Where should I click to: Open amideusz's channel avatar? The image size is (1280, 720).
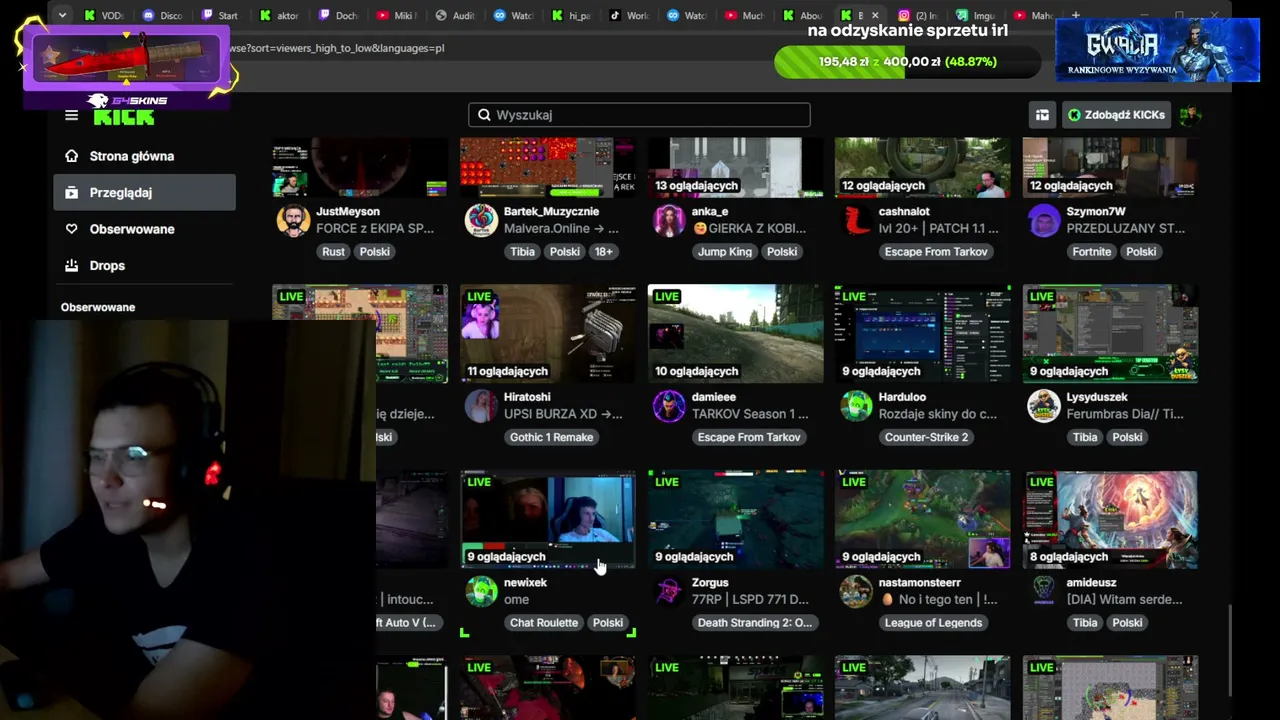click(x=1044, y=591)
